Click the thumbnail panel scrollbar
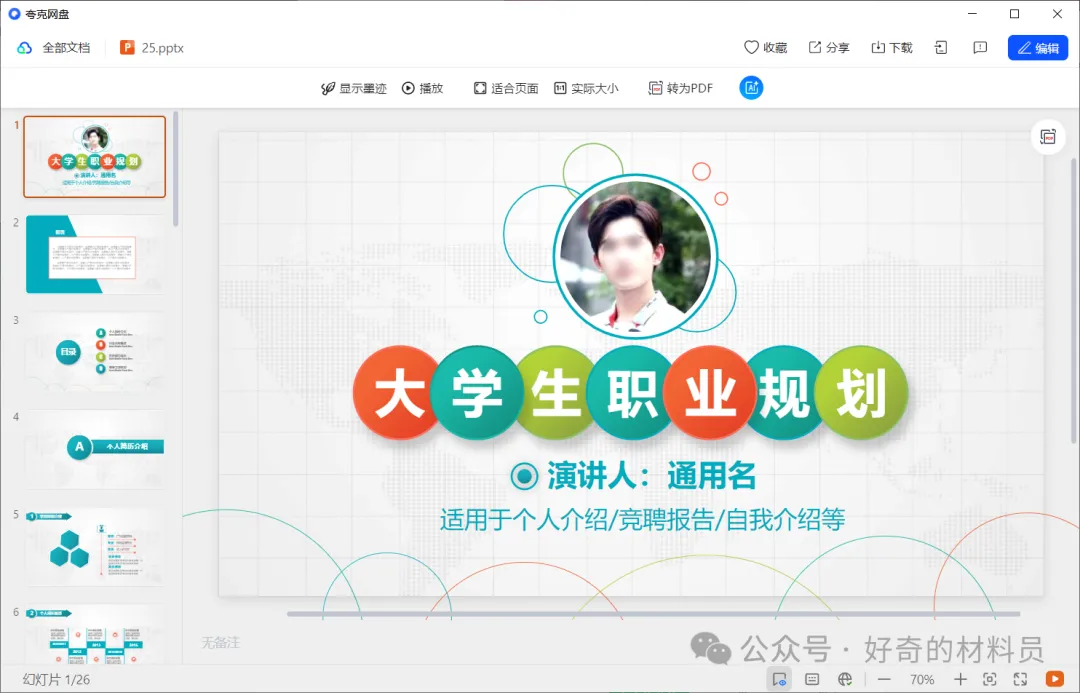Image resolution: width=1080 pixels, height=693 pixels. pyautogui.click(x=176, y=169)
